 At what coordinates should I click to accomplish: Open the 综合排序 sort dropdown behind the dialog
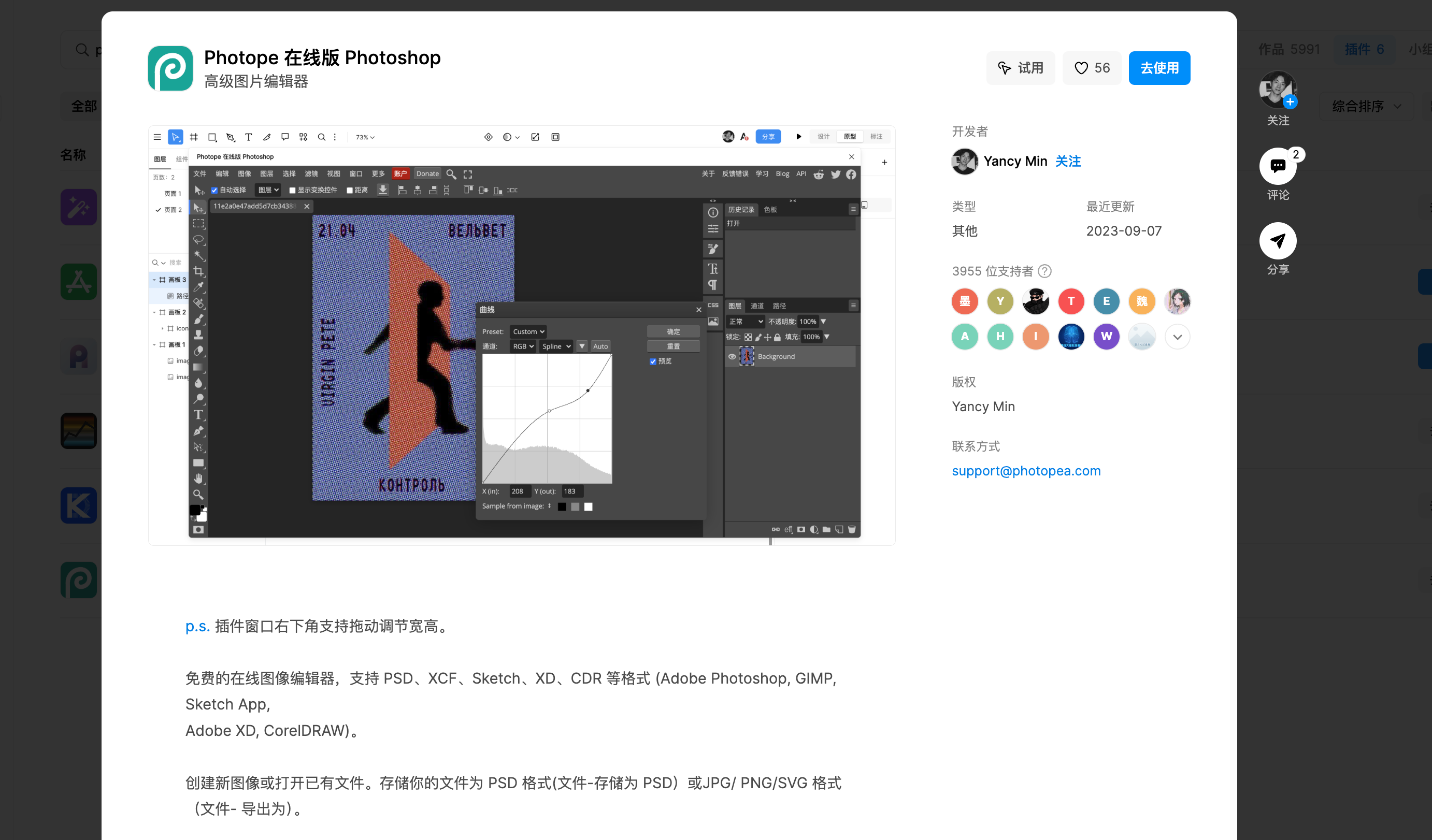coord(1367,106)
